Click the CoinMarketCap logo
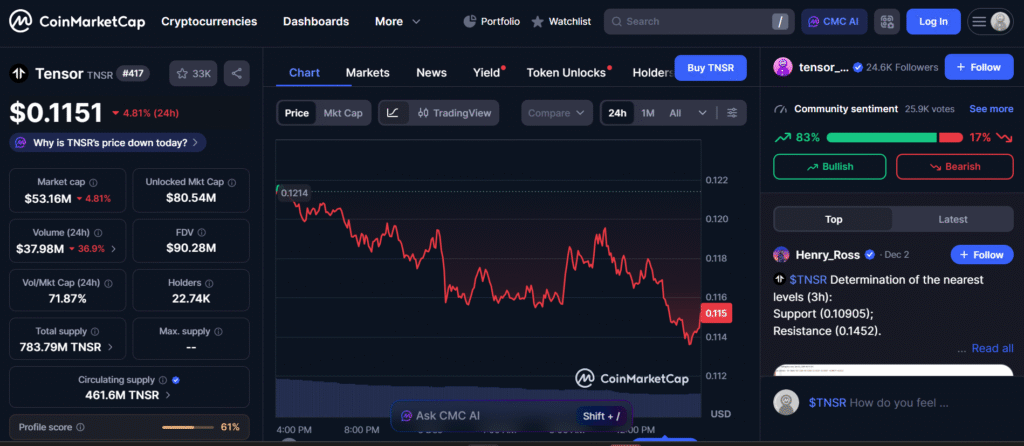The height and width of the screenshot is (446, 1024). coord(78,22)
